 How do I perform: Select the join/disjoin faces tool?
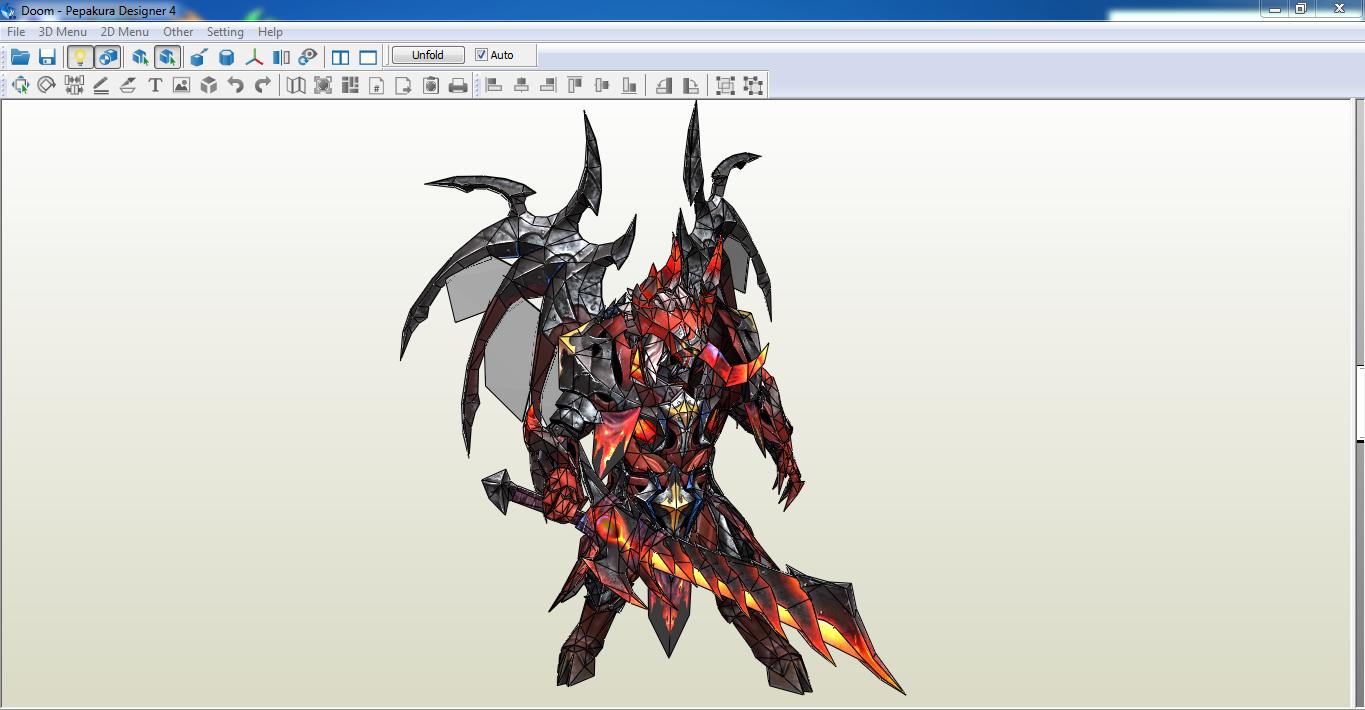point(73,86)
